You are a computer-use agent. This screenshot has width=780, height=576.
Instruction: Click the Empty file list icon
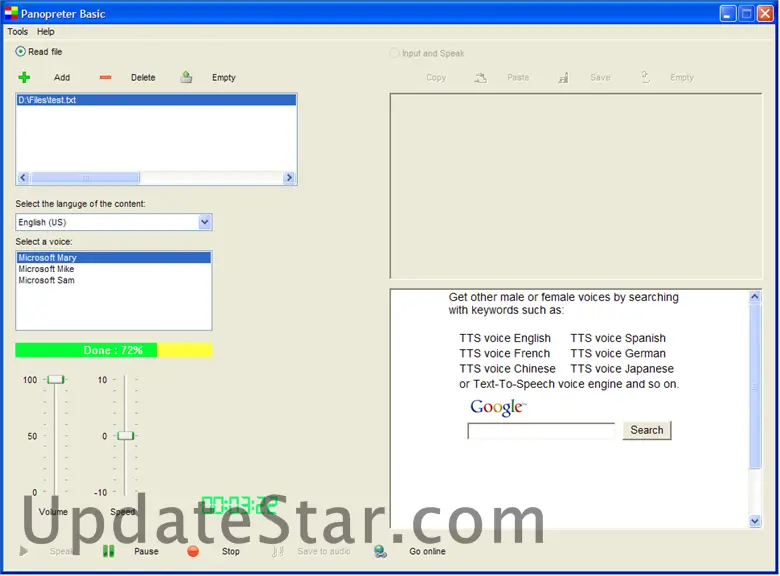coord(186,77)
